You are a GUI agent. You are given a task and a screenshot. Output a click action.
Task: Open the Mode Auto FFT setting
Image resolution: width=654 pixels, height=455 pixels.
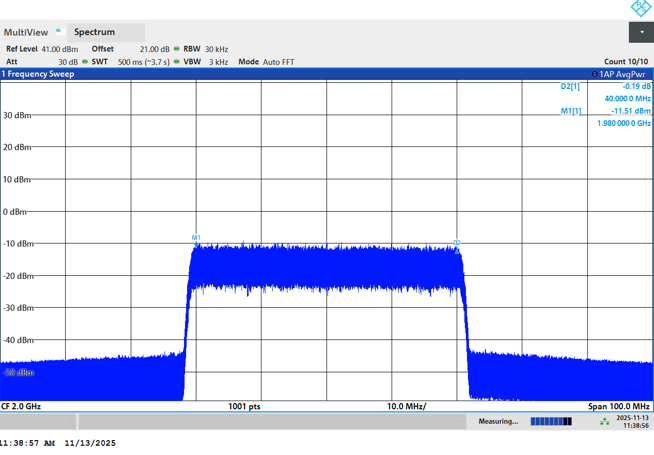[266, 62]
